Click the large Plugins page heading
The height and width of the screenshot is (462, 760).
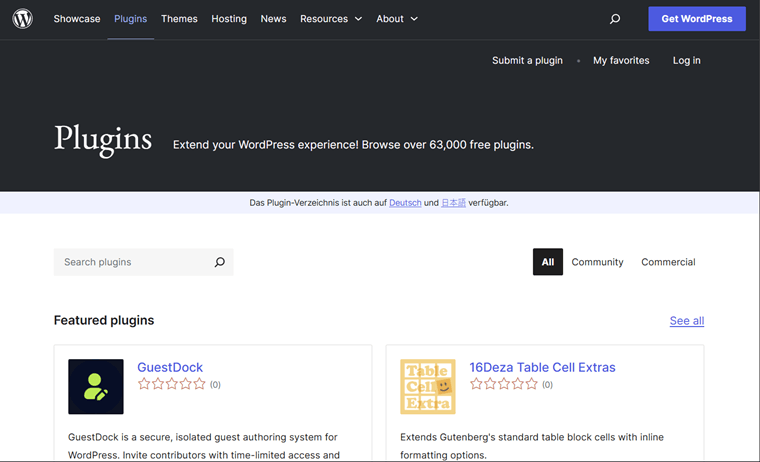click(x=103, y=139)
